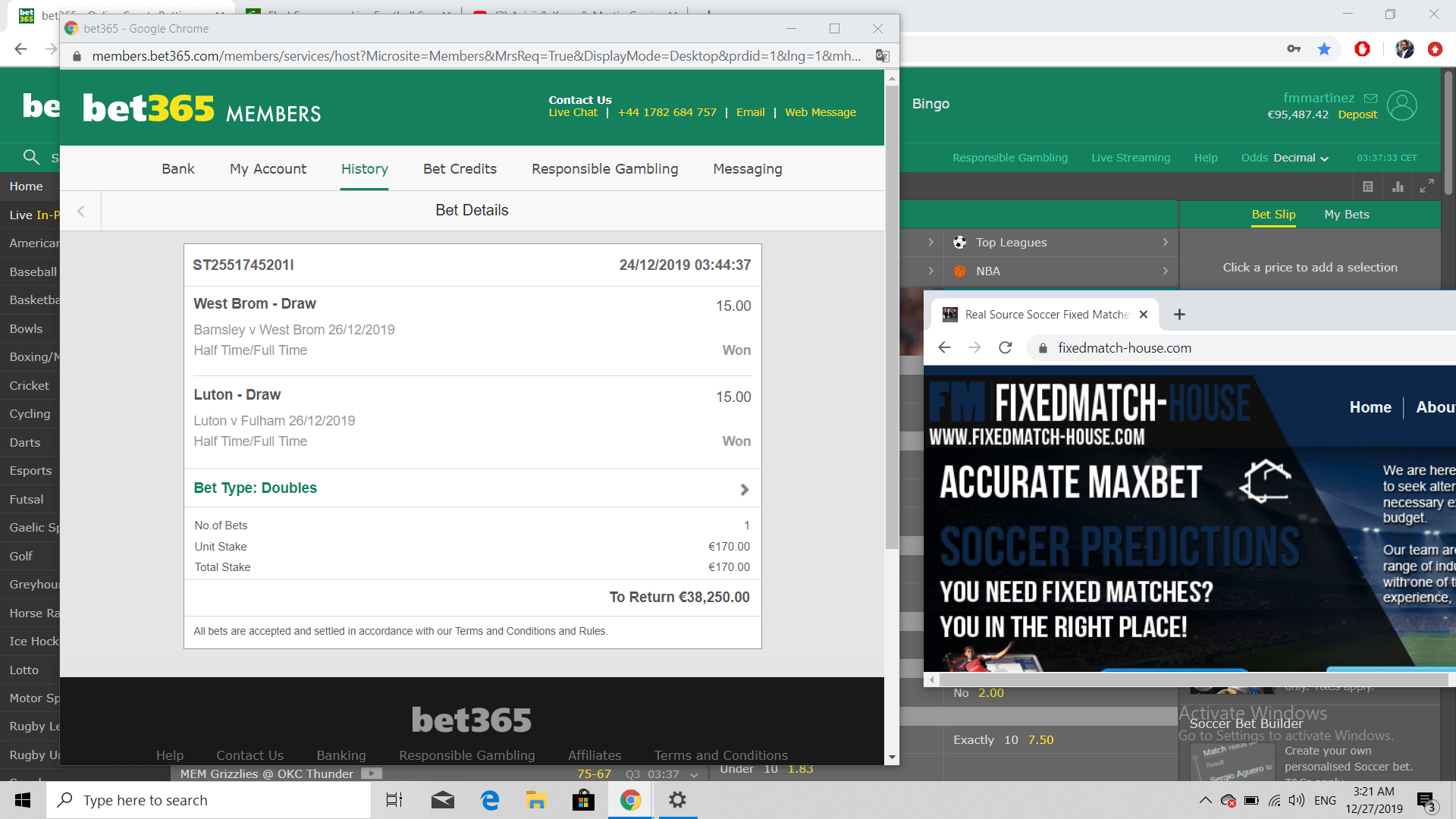
Task: Click the Windows search box
Action: tap(209, 800)
